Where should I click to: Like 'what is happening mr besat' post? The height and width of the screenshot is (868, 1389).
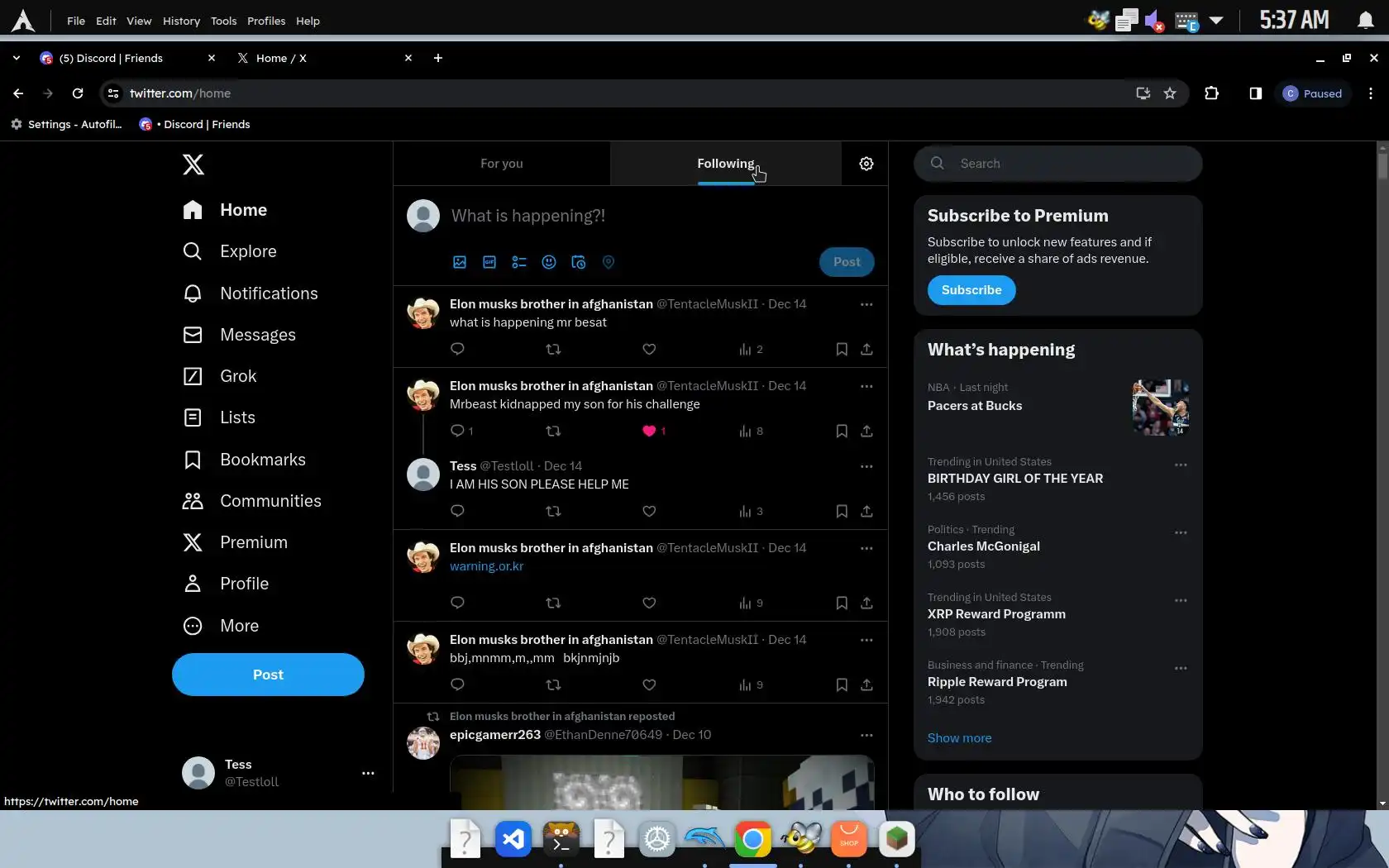(x=649, y=349)
